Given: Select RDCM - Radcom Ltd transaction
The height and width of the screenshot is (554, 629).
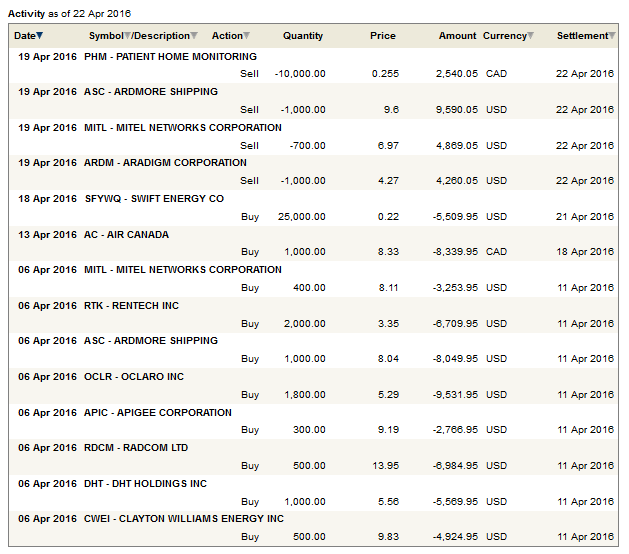Looking at the screenshot, I should click(135, 448).
